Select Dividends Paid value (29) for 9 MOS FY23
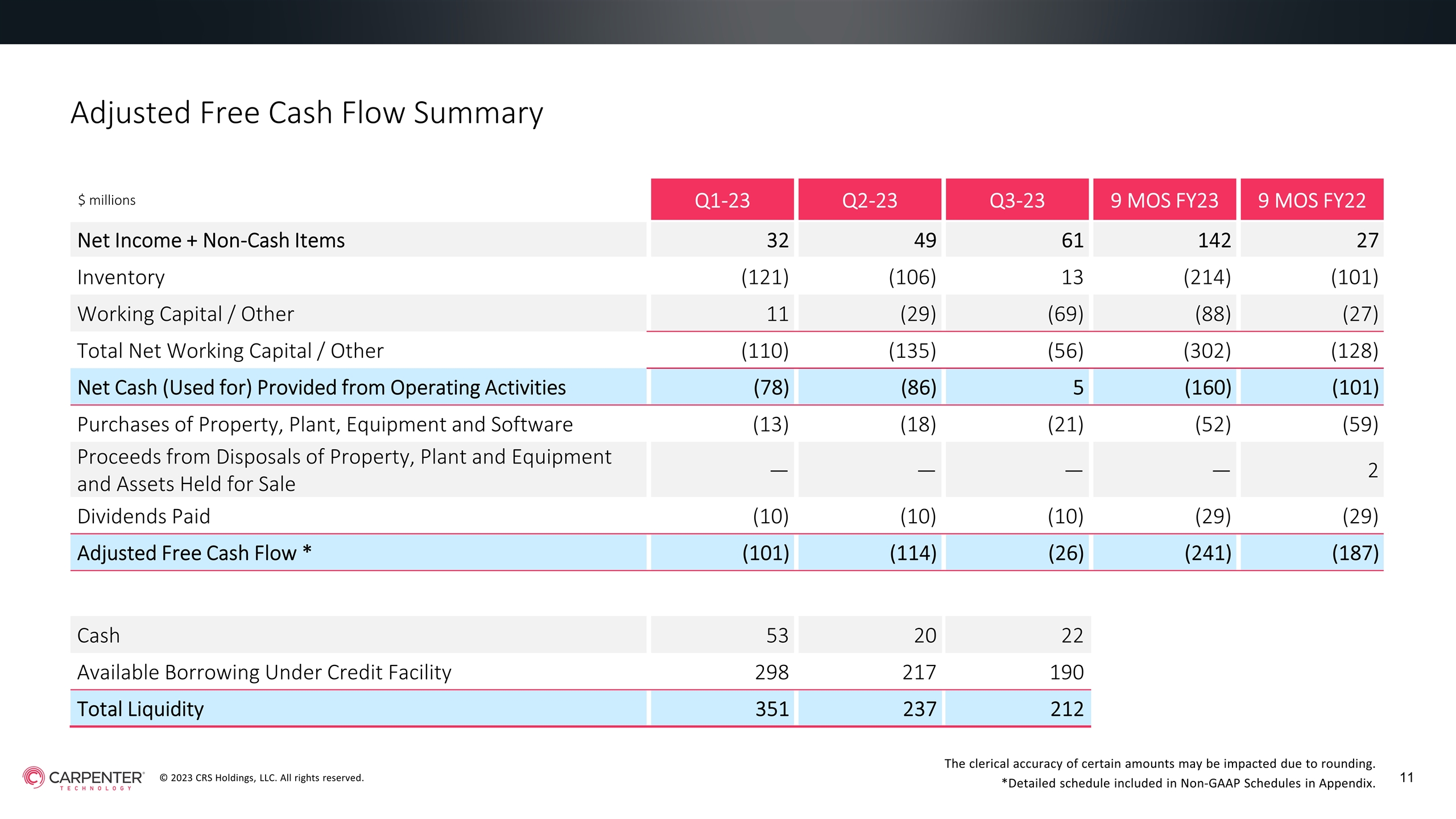Viewport: 1456px width, 819px height. 1213,516
